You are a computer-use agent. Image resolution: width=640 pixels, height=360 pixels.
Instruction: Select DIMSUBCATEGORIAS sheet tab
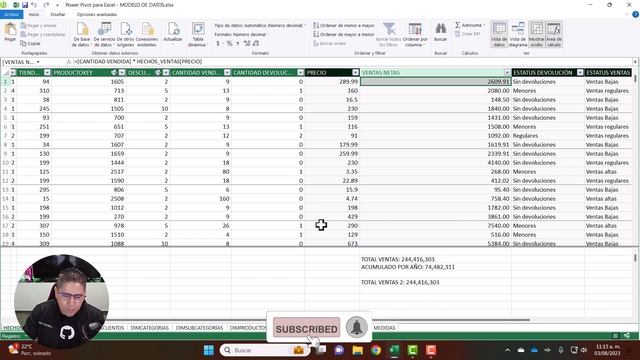pos(199,328)
